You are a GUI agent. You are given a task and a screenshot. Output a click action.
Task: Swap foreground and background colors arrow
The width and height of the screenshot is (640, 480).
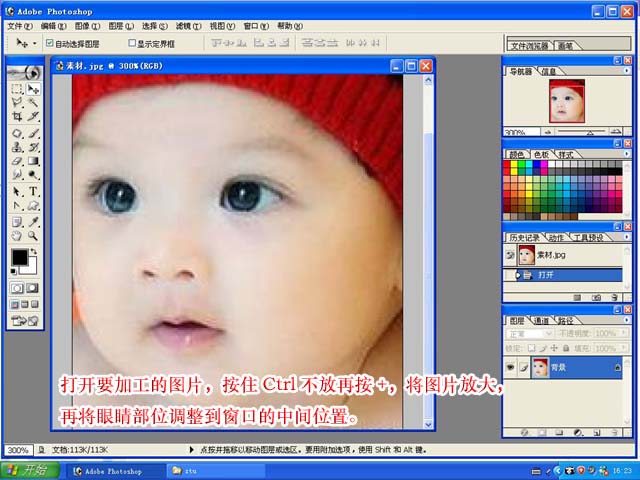[x=34, y=251]
